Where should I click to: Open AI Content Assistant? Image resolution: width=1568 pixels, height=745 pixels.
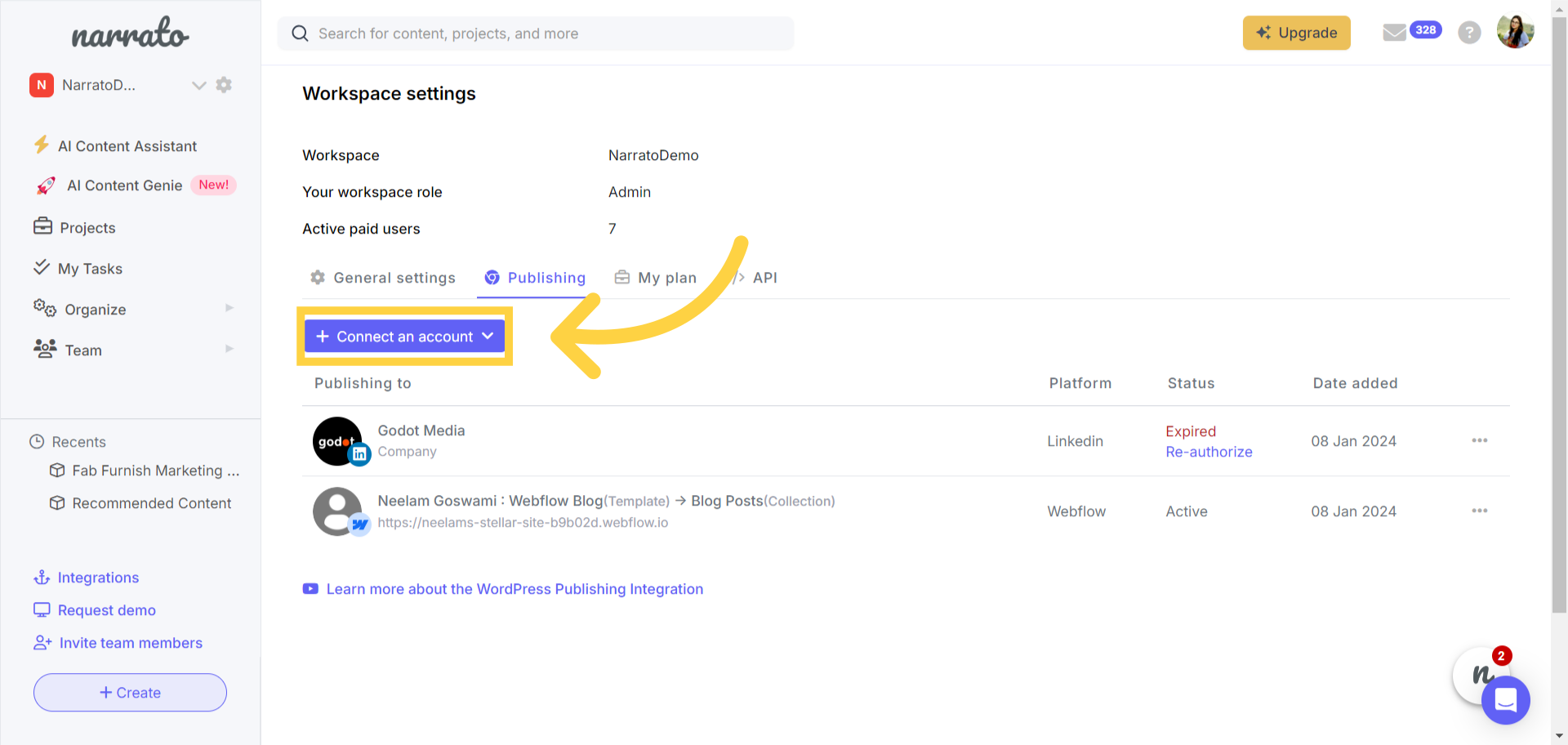127,146
